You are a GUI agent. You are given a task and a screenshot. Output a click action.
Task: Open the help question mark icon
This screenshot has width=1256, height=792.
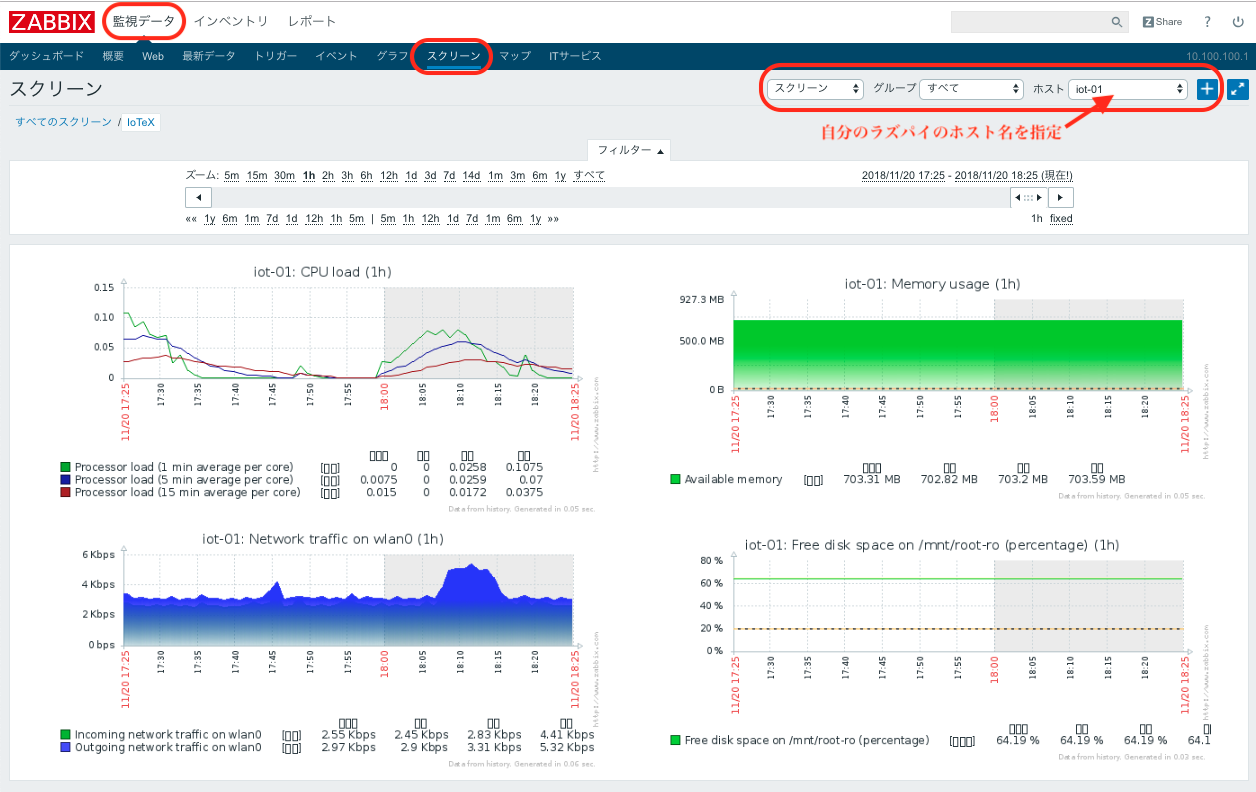point(1207,22)
